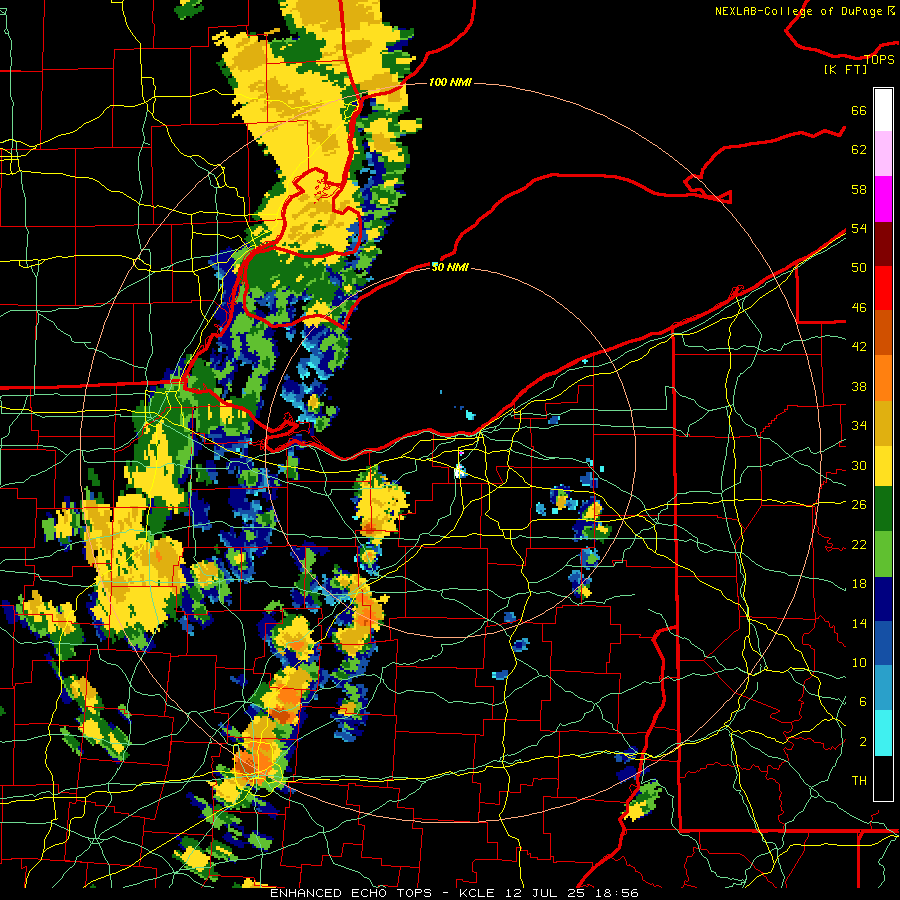Click the 14 legend label

tap(859, 623)
